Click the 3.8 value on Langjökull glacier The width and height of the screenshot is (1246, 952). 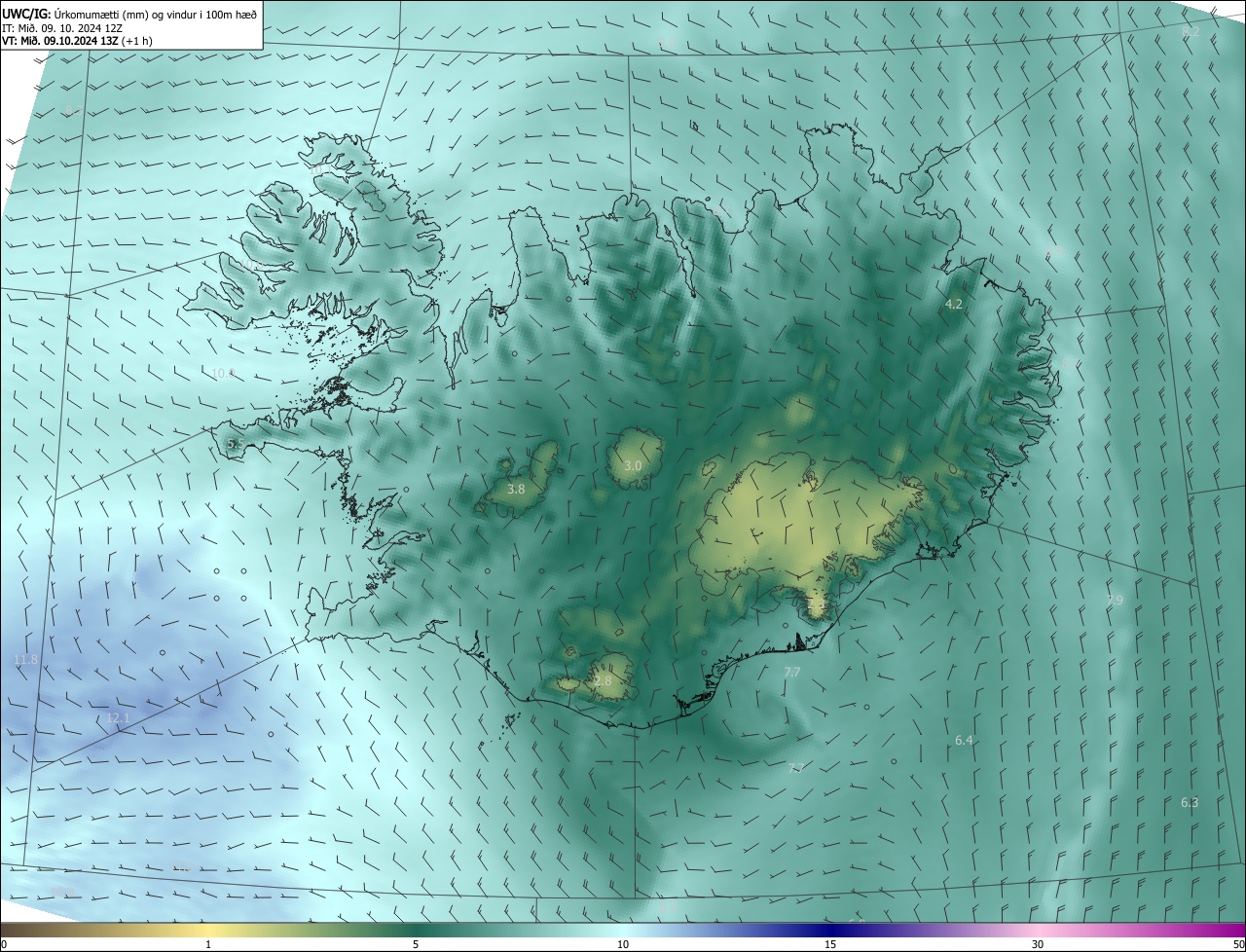click(516, 490)
